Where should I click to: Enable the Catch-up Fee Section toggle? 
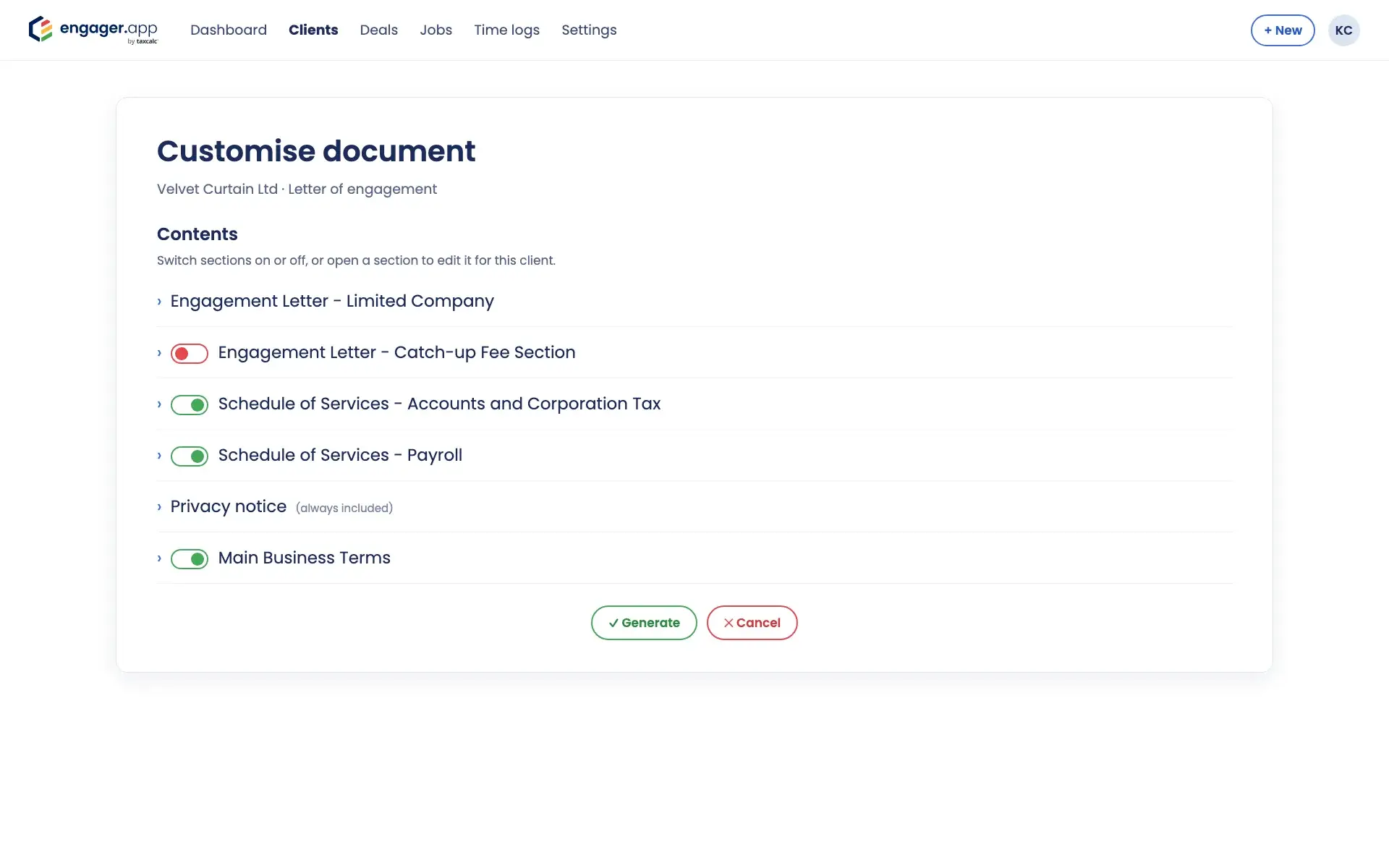click(190, 353)
